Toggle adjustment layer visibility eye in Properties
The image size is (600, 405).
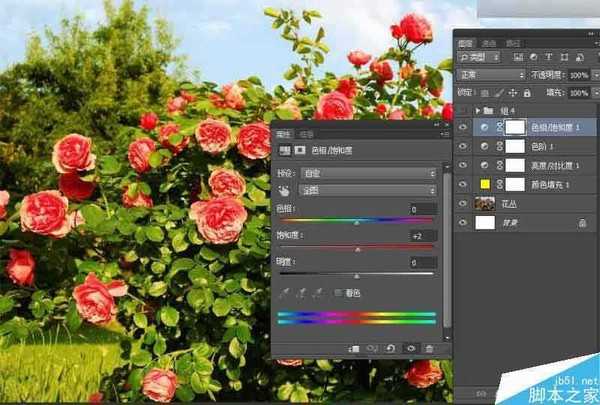click(x=411, y=348)
